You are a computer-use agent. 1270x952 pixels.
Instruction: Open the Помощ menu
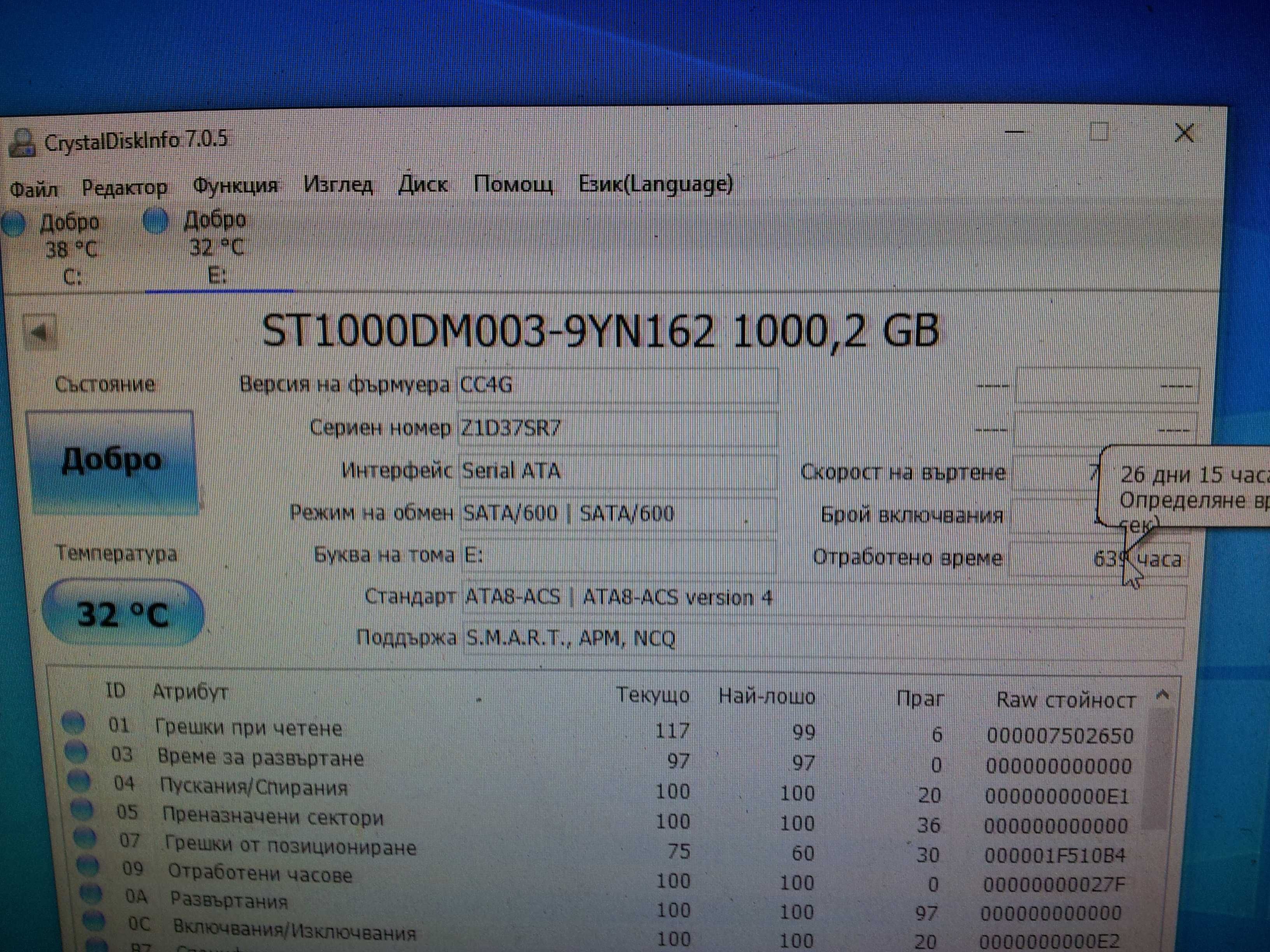(x=513, y=184)
